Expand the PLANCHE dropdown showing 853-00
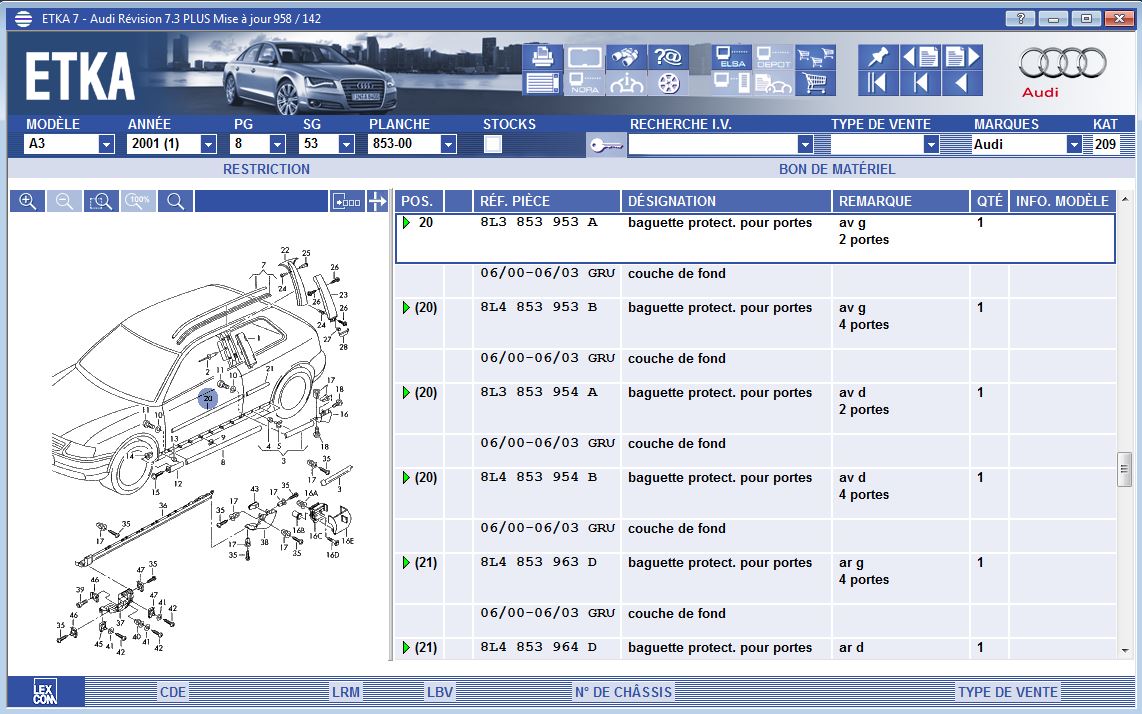 point(447,144)
